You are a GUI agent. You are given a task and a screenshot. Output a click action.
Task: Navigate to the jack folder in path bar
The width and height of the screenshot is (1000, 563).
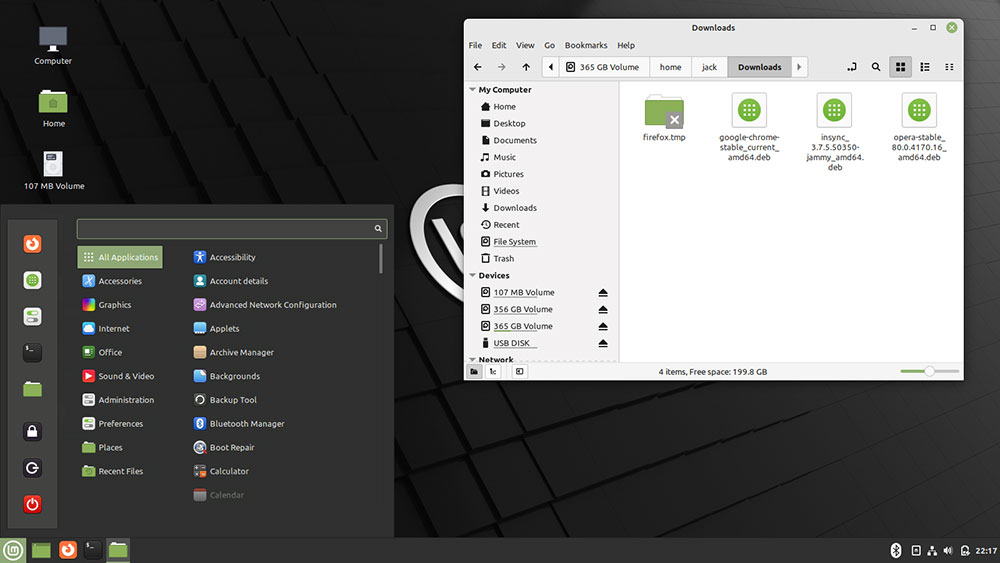(x=709, y=67)
